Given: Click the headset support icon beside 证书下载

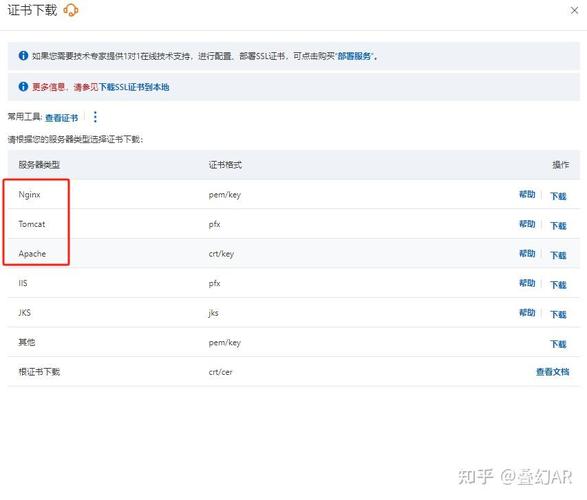Looking at the screenshot, I should [x=71, y=10].
